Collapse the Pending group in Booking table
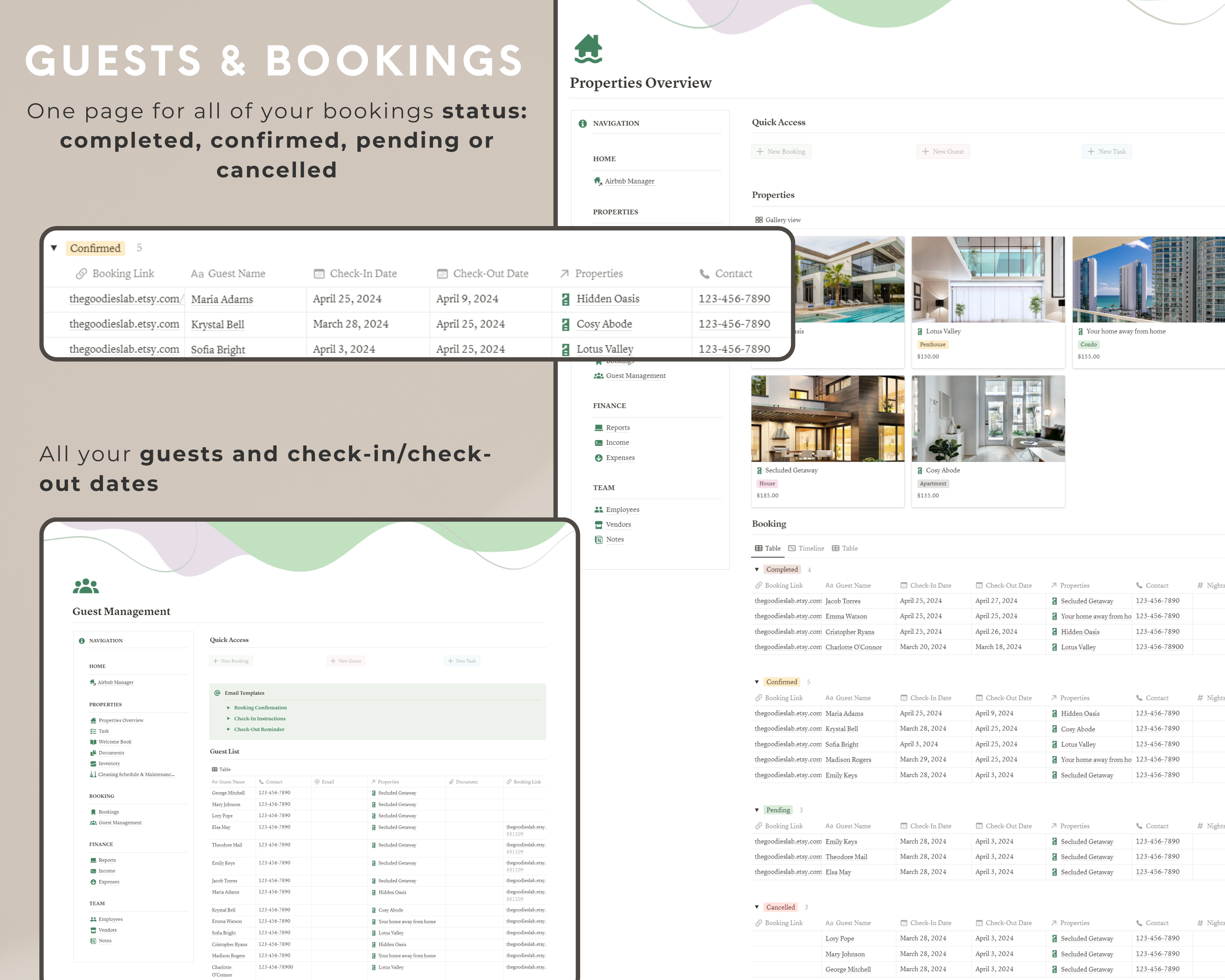The height and width of the screenshot is (980, 1225). [x=756, y=809]
